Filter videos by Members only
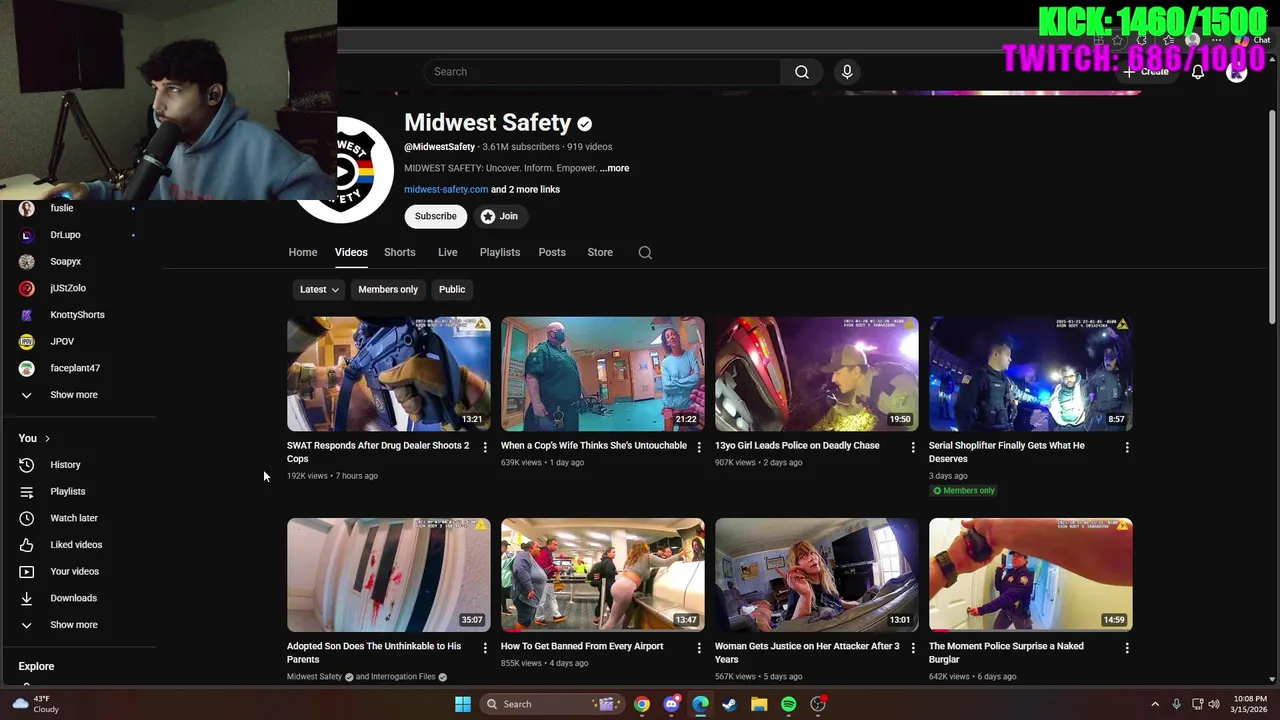 [x=388, y=290]
